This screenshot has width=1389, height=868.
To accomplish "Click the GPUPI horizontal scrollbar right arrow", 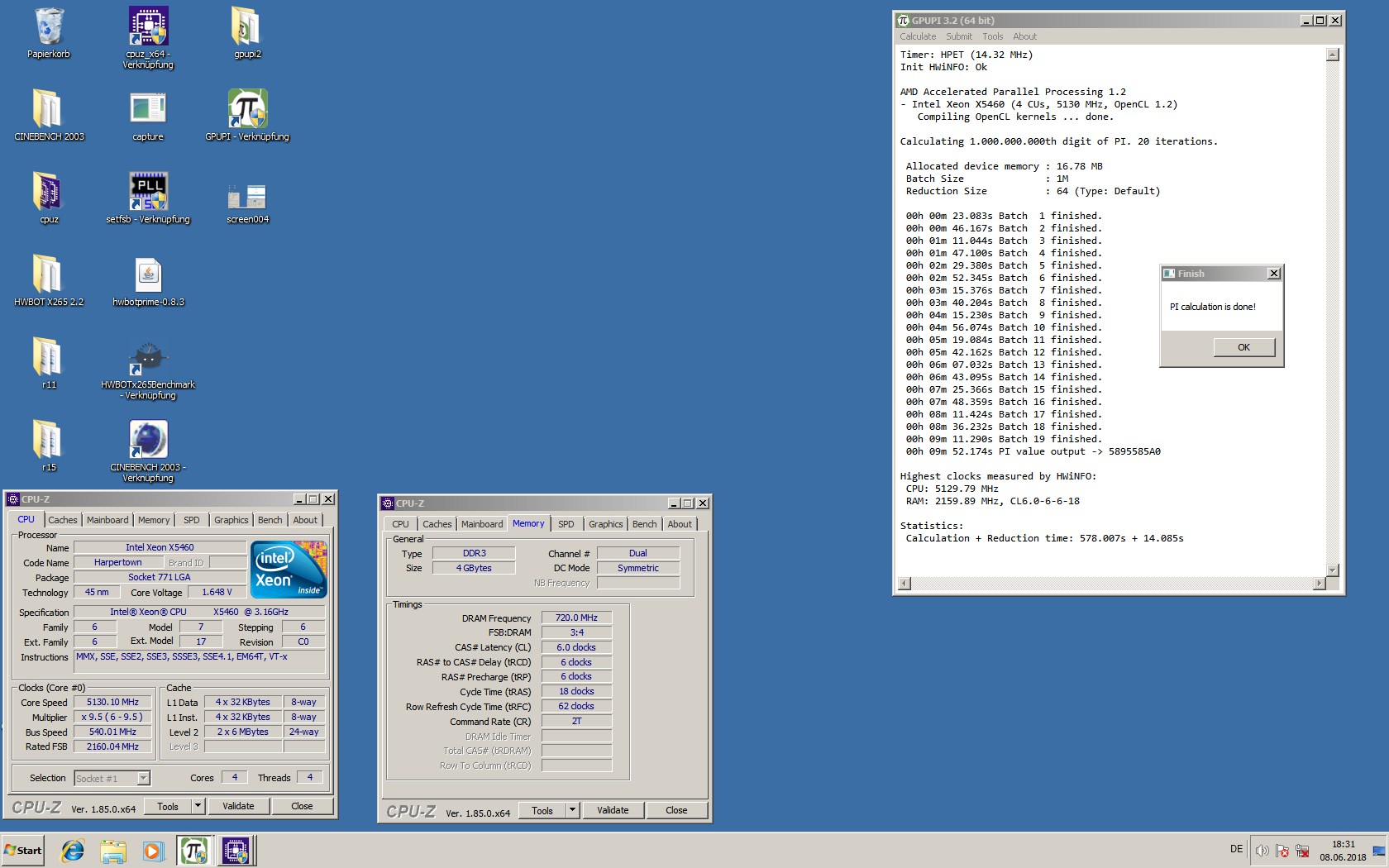I will (1319, 584).
